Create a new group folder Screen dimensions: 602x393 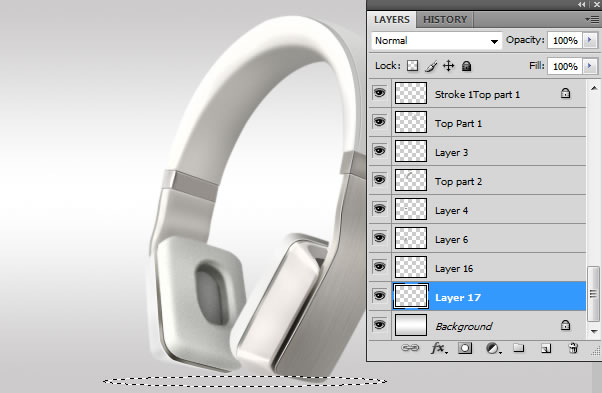pyautogui.click(x=519, y=348)
